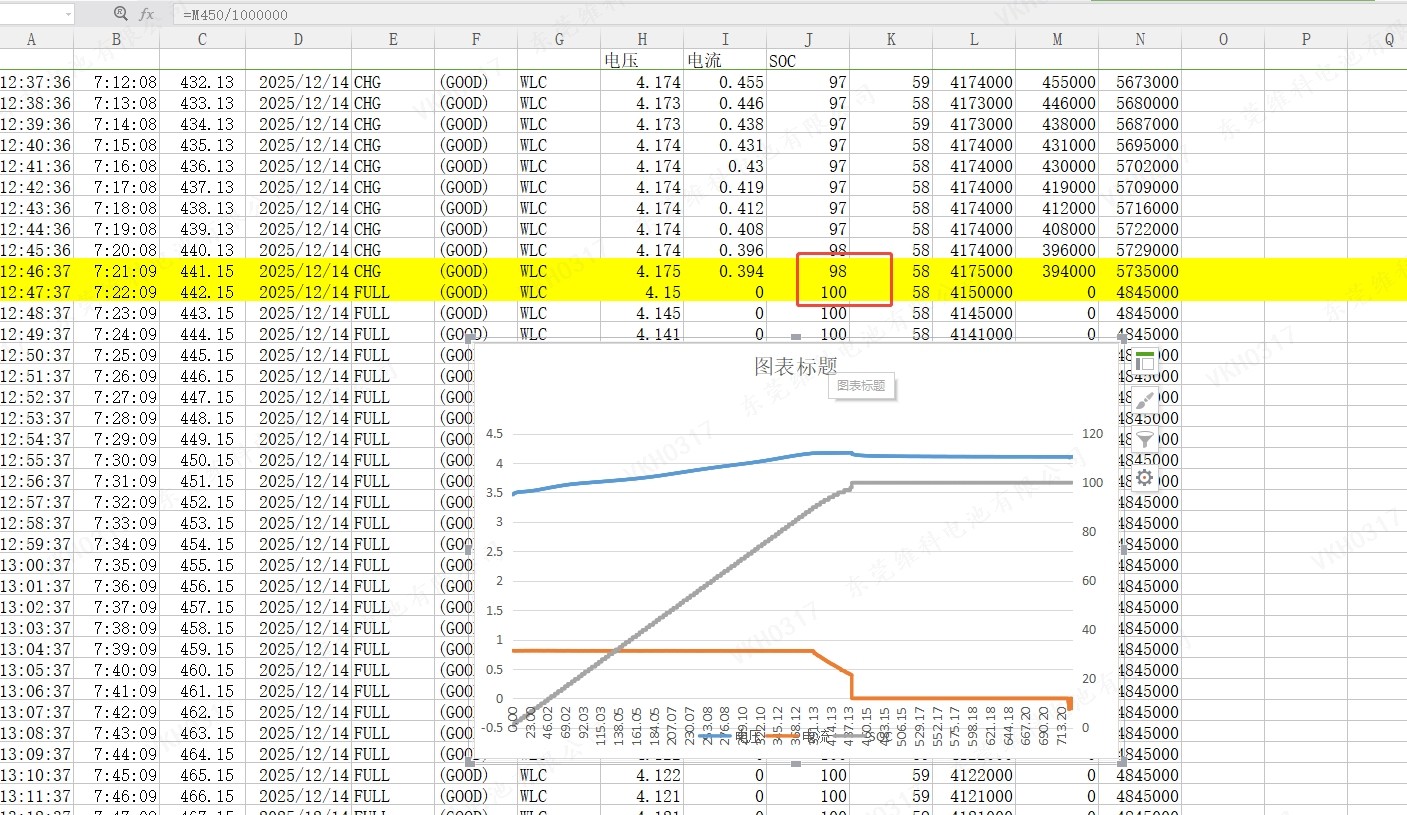Select column N header

[x=1140, y=39]
